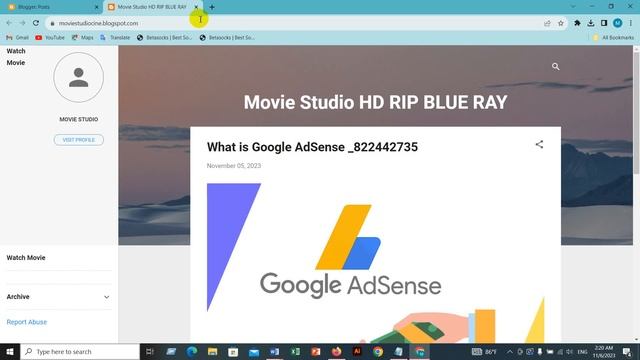
Task: Open the Translate bookmark
Action: click(x=115, y=38)
